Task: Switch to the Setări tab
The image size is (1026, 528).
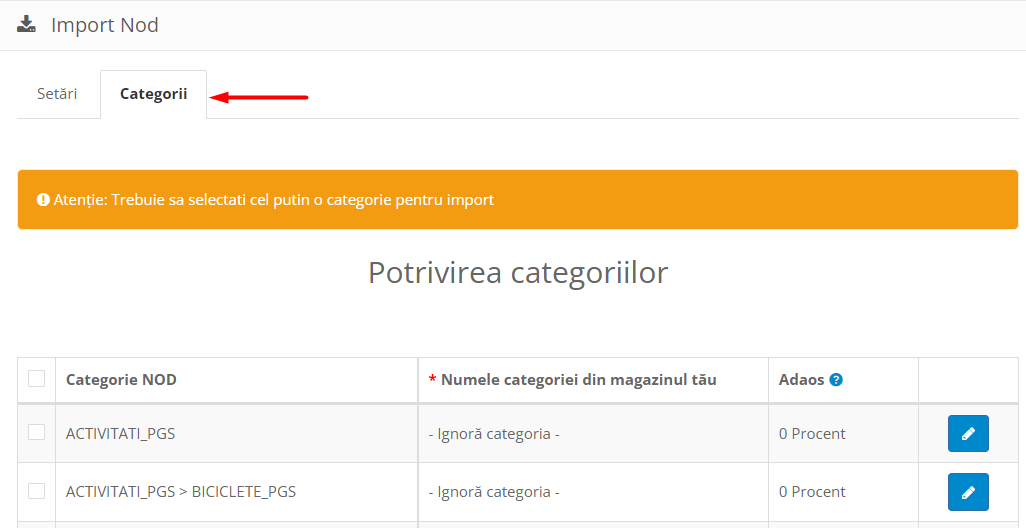Action: pyautogui.click(x=57, y=94)
